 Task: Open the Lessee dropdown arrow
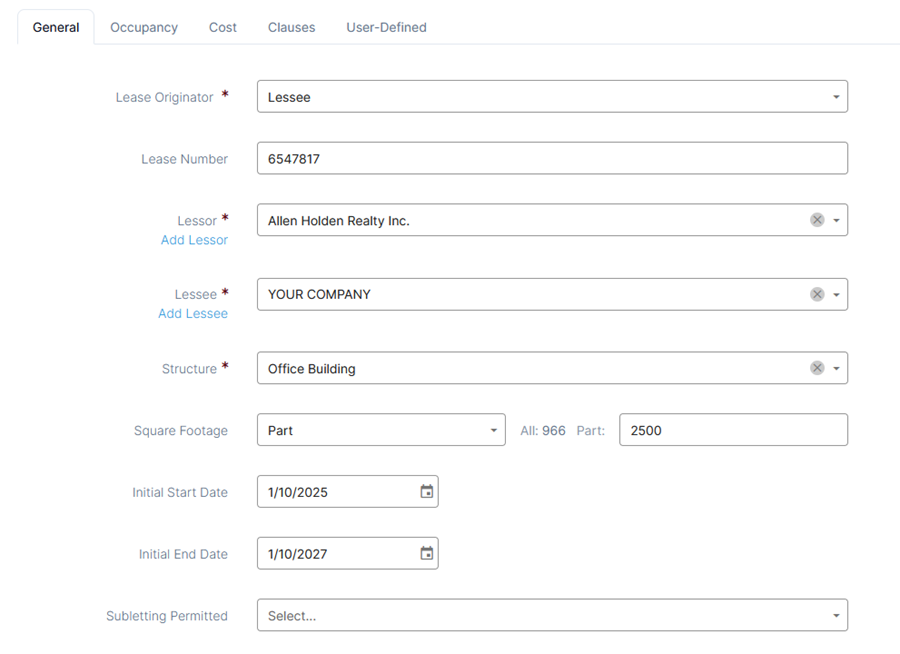click(x=836, y=295)
